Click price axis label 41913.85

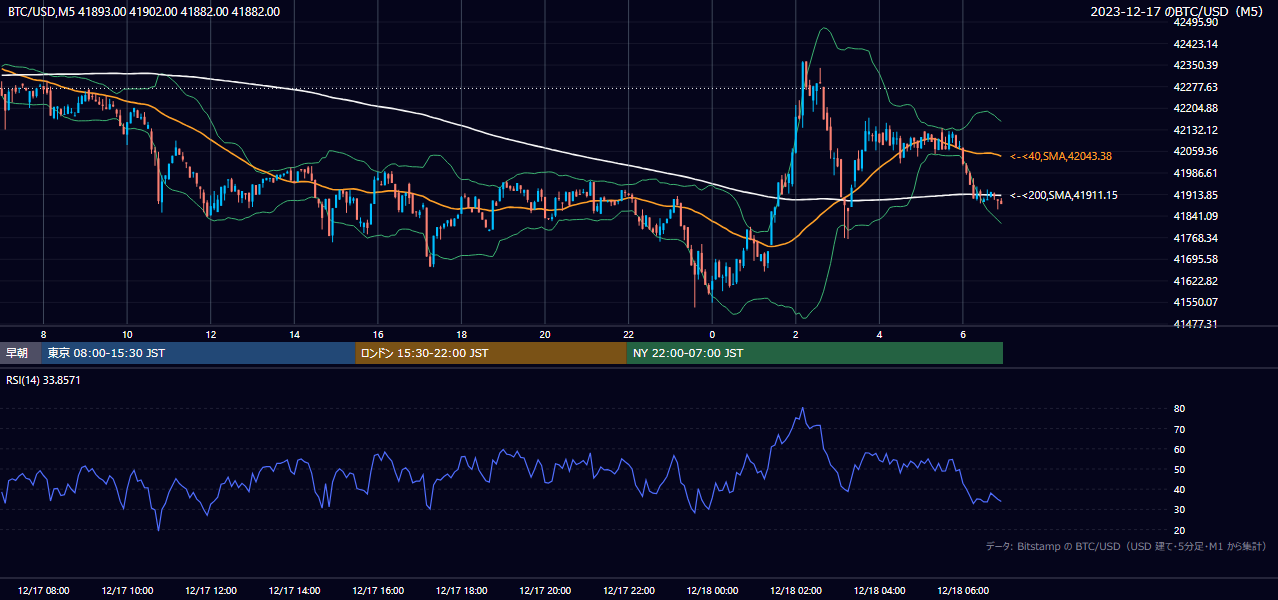(1195, 195)
